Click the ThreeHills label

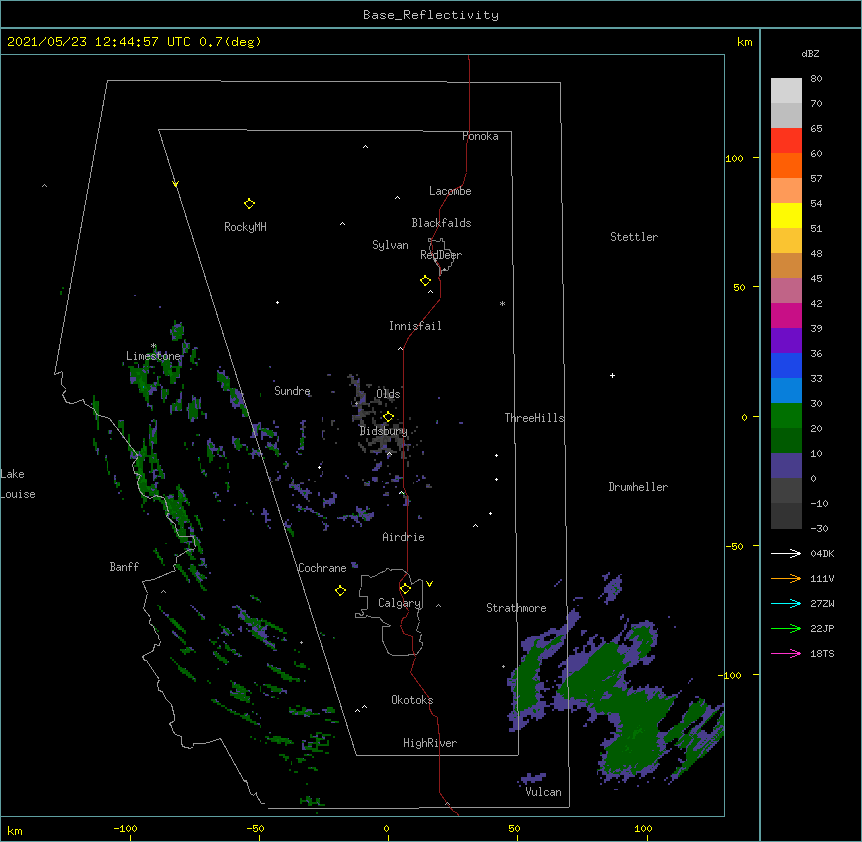pos(534,418)
